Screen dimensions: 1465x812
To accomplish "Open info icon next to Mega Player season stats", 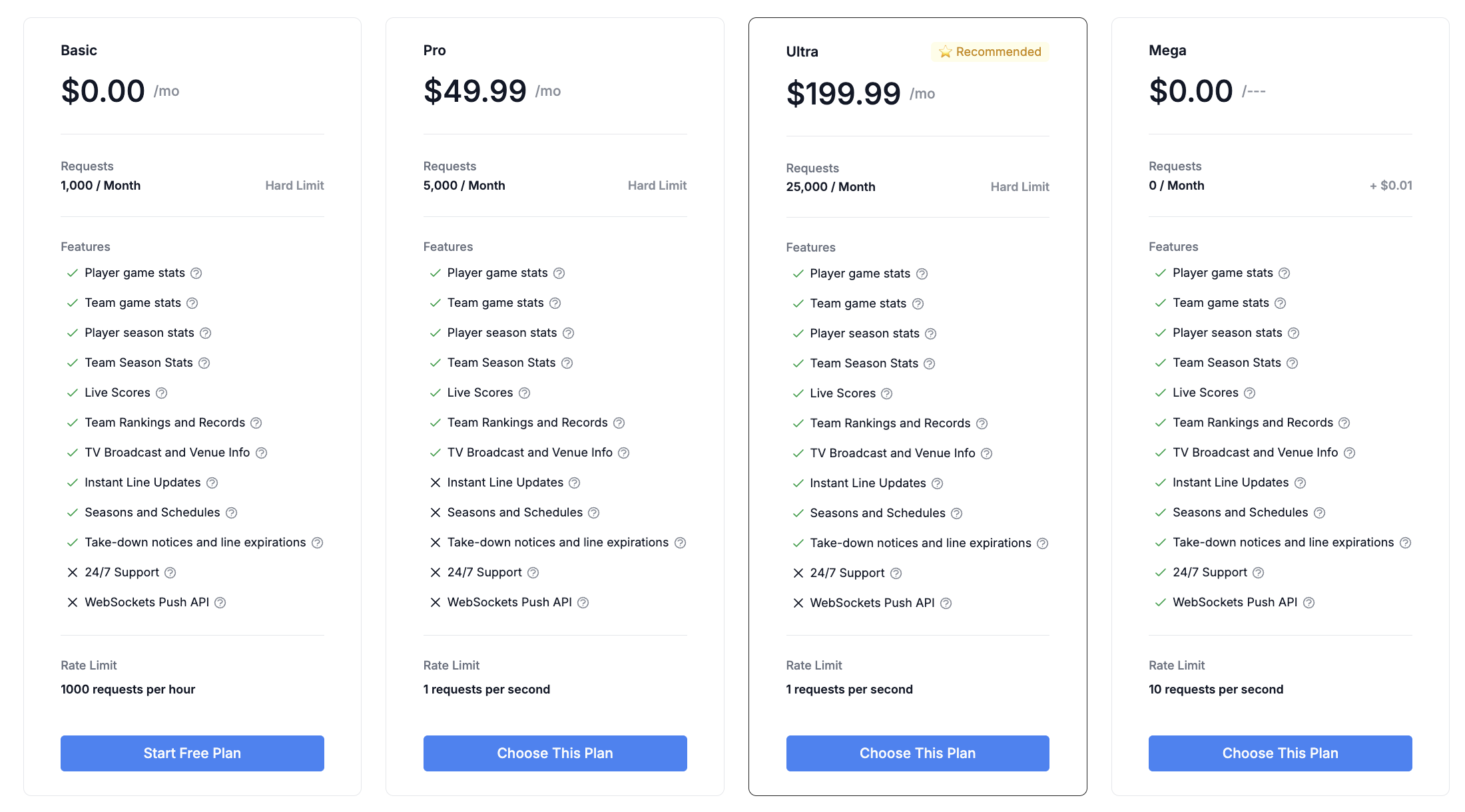I will click(x=1293, y=333).
